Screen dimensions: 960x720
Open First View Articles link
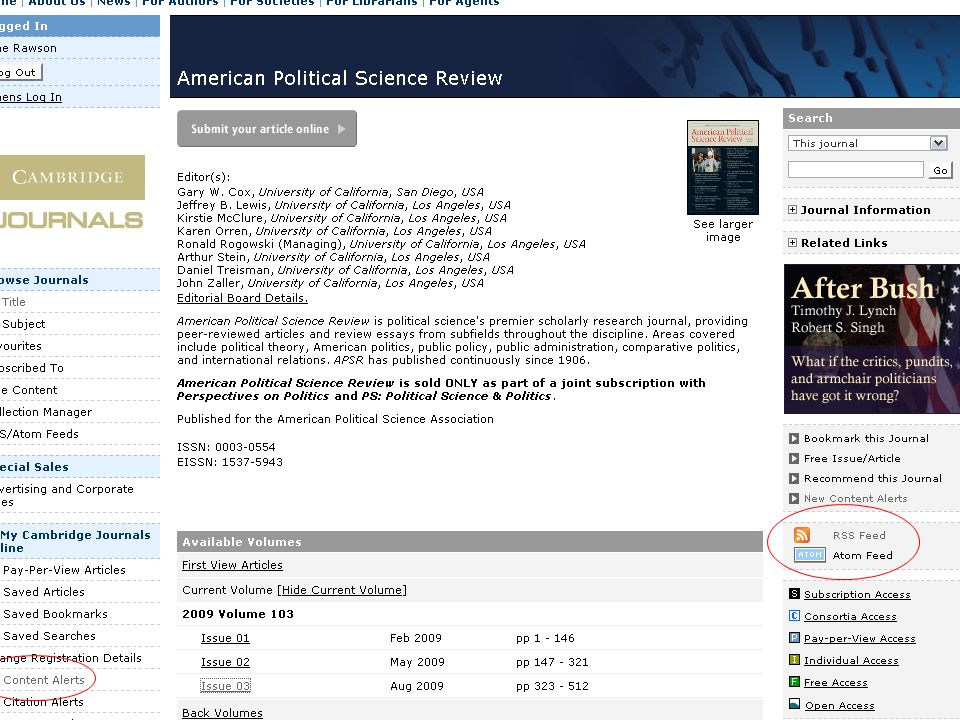(232, 565)
